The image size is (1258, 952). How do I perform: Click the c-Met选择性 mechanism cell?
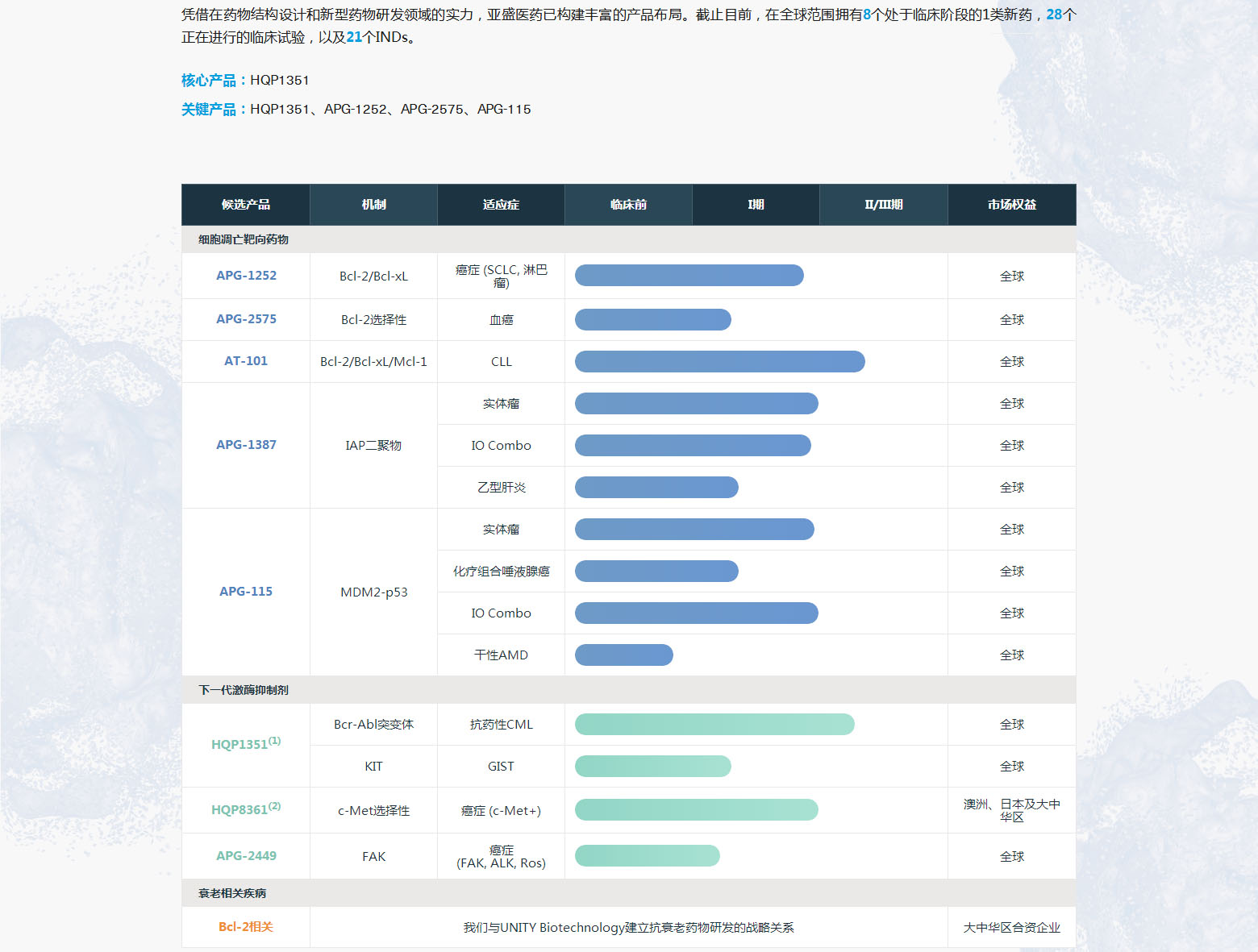[x=373, y=810]
